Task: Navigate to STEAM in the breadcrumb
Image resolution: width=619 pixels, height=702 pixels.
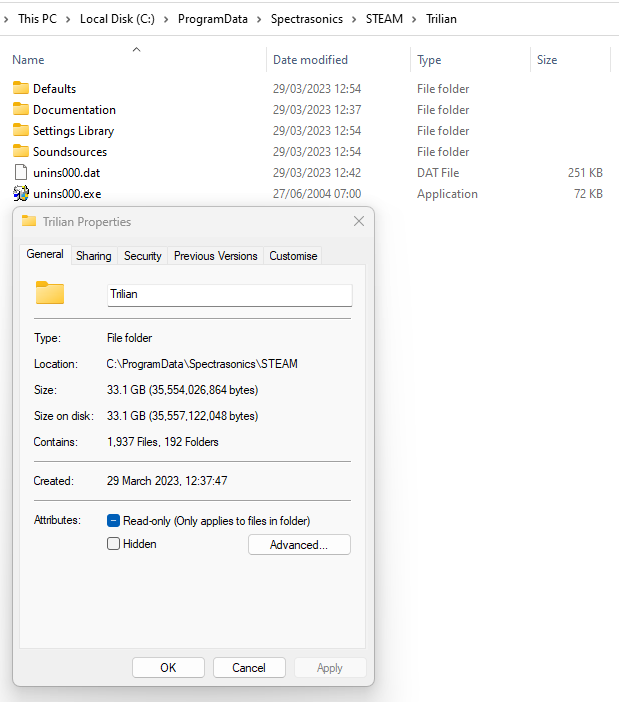Action: coord(384,19)
